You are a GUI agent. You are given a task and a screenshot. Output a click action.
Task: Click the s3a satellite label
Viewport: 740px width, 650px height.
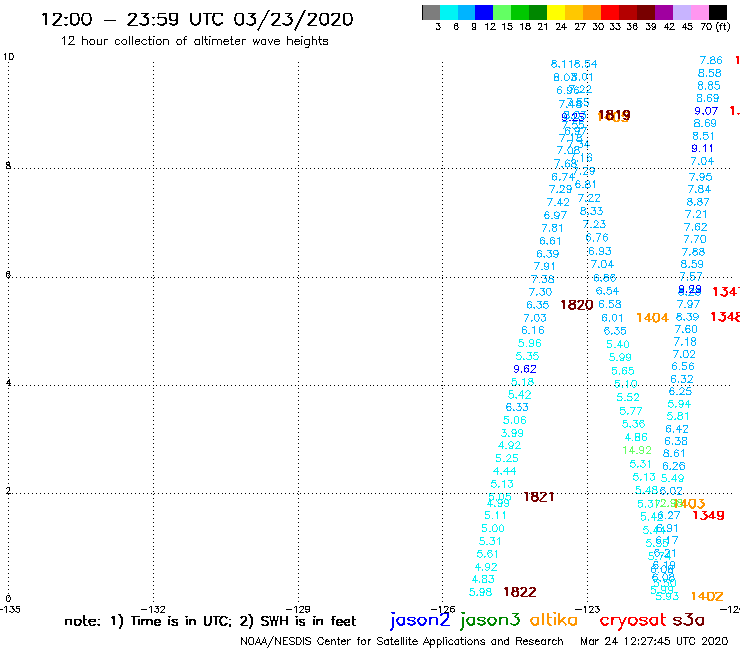coord(689,620)
